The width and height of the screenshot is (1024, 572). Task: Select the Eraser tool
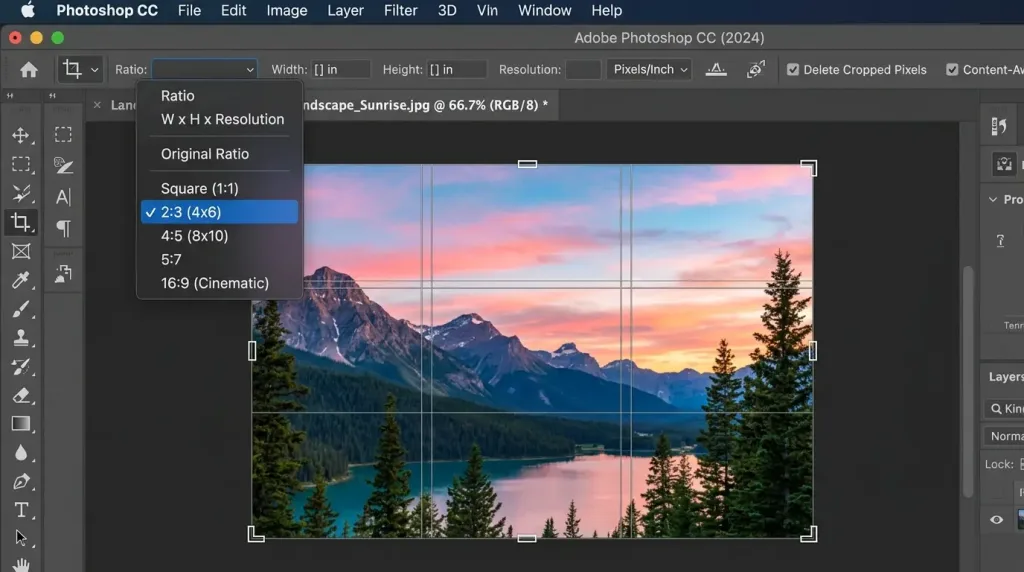[20, 395]
